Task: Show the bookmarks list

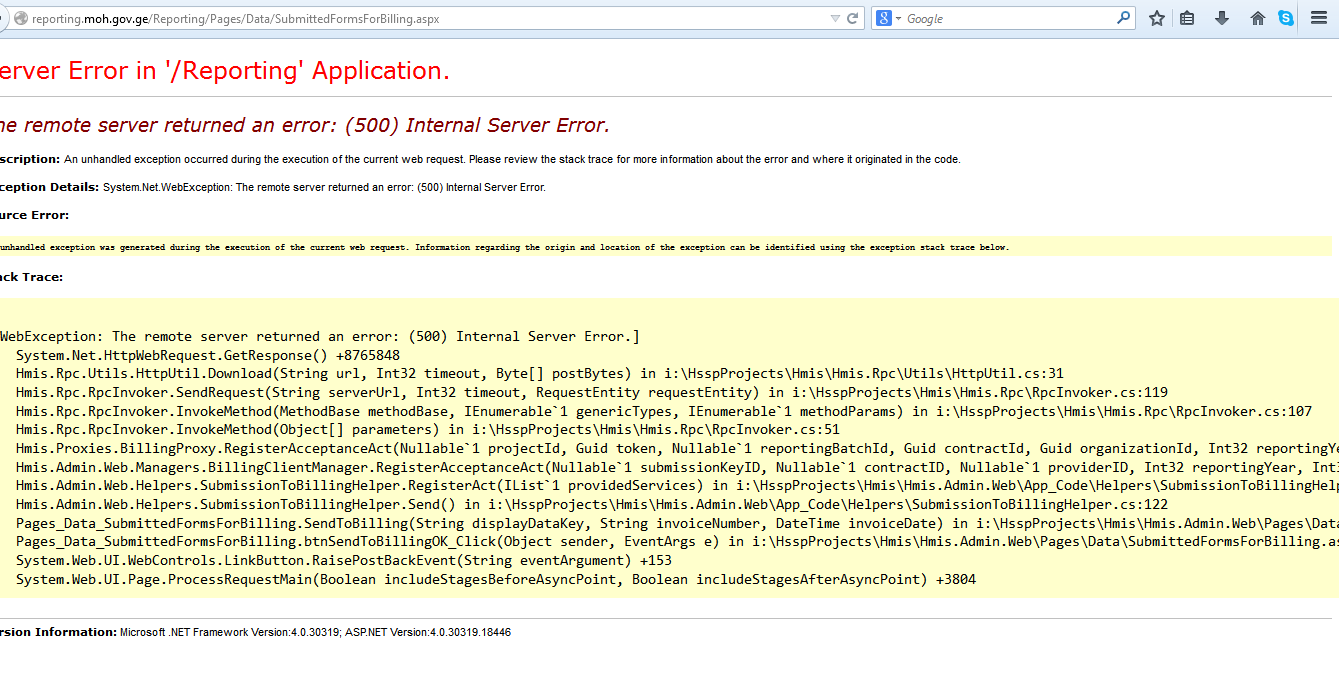Action: point(1187,18)
